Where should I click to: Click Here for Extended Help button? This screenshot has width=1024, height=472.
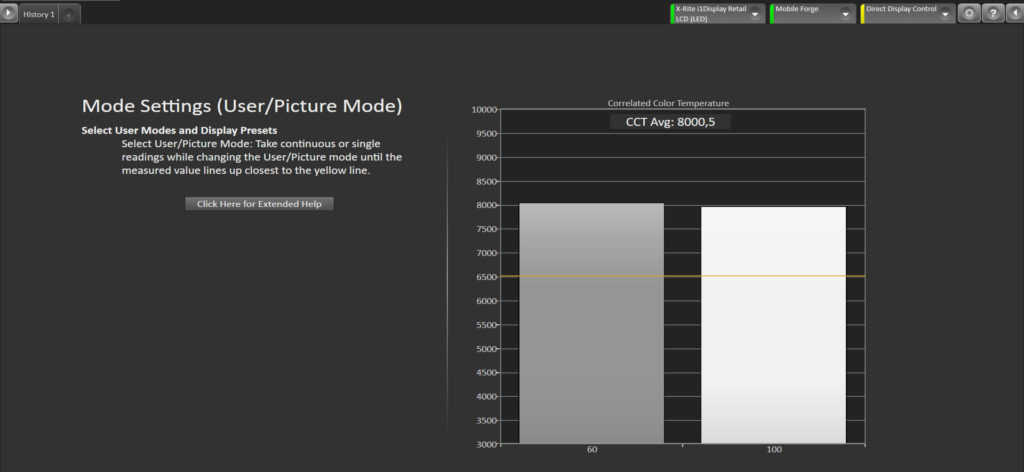(x=259, y=204)
